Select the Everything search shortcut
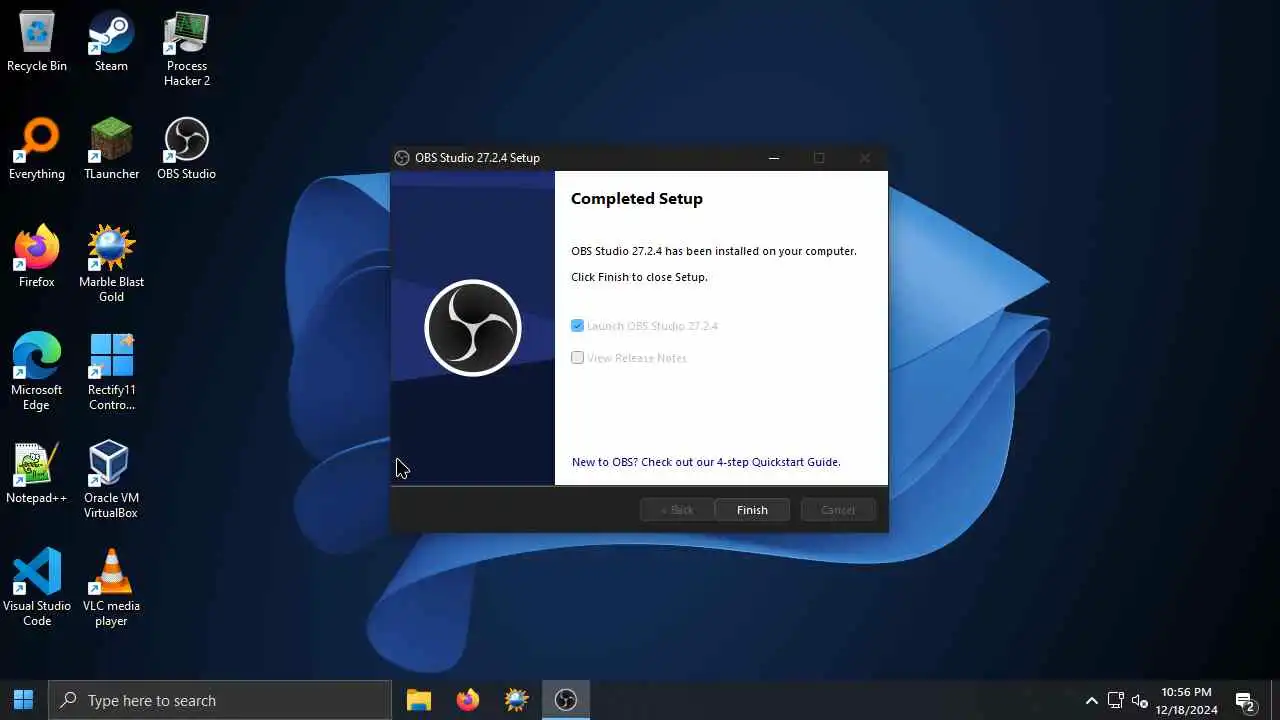This screenshot has height=720, width=1280. pyautogui.click(x=37, y=150)
